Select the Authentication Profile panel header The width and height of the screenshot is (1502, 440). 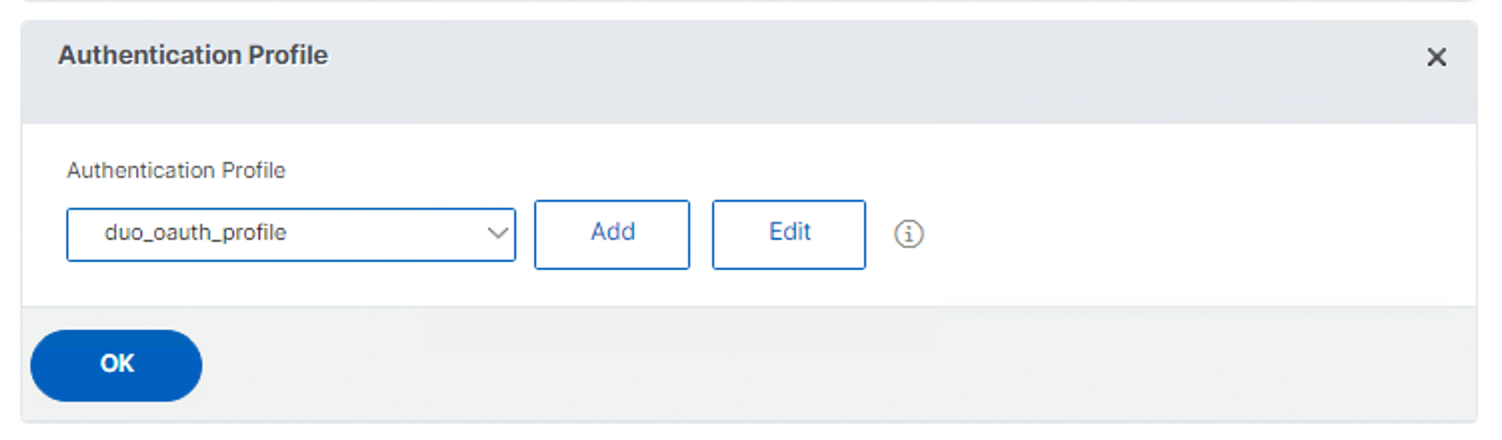(x=193, y=56)
